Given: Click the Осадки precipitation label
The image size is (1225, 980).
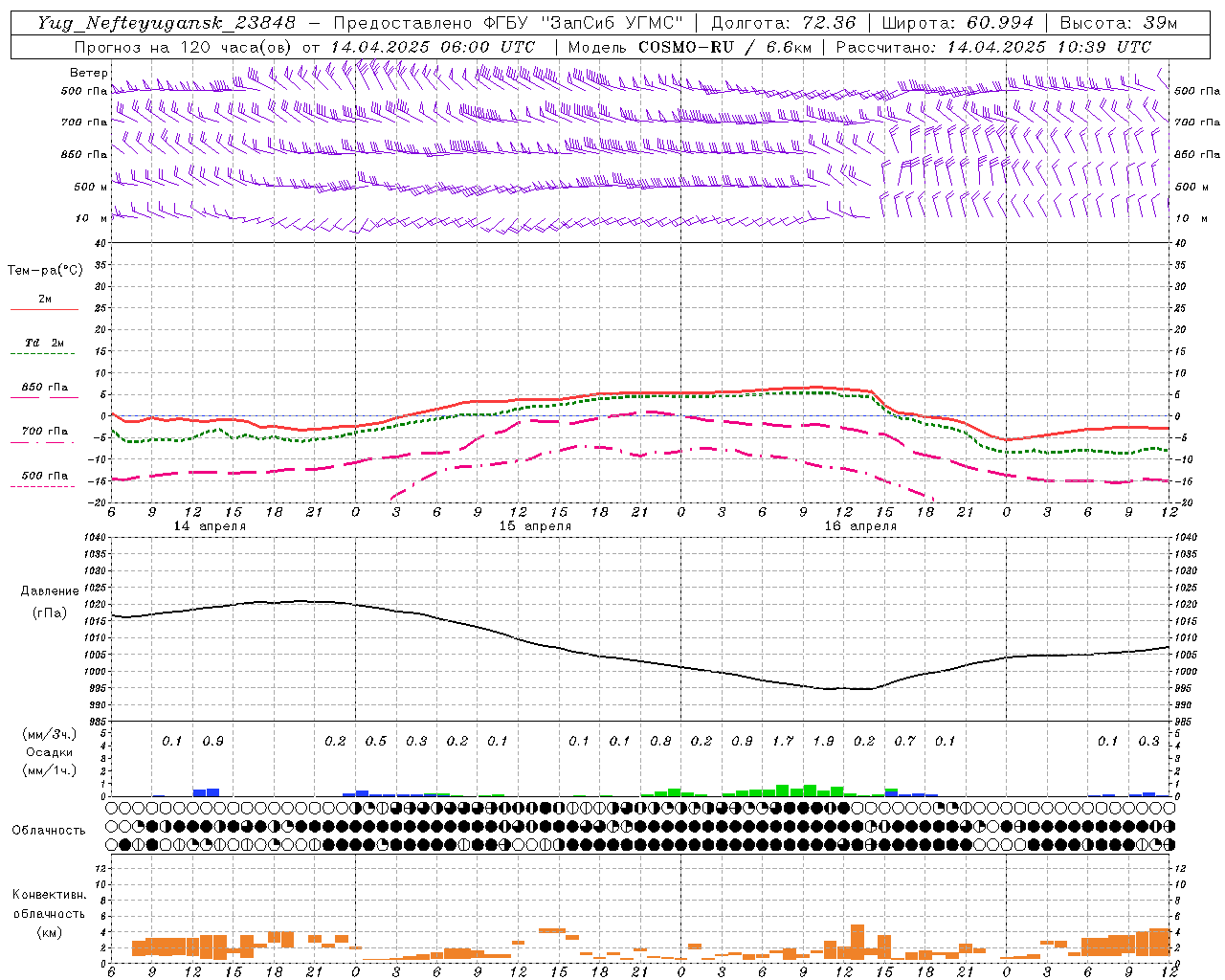Looking at the screenshot, I should pos(49,752).
